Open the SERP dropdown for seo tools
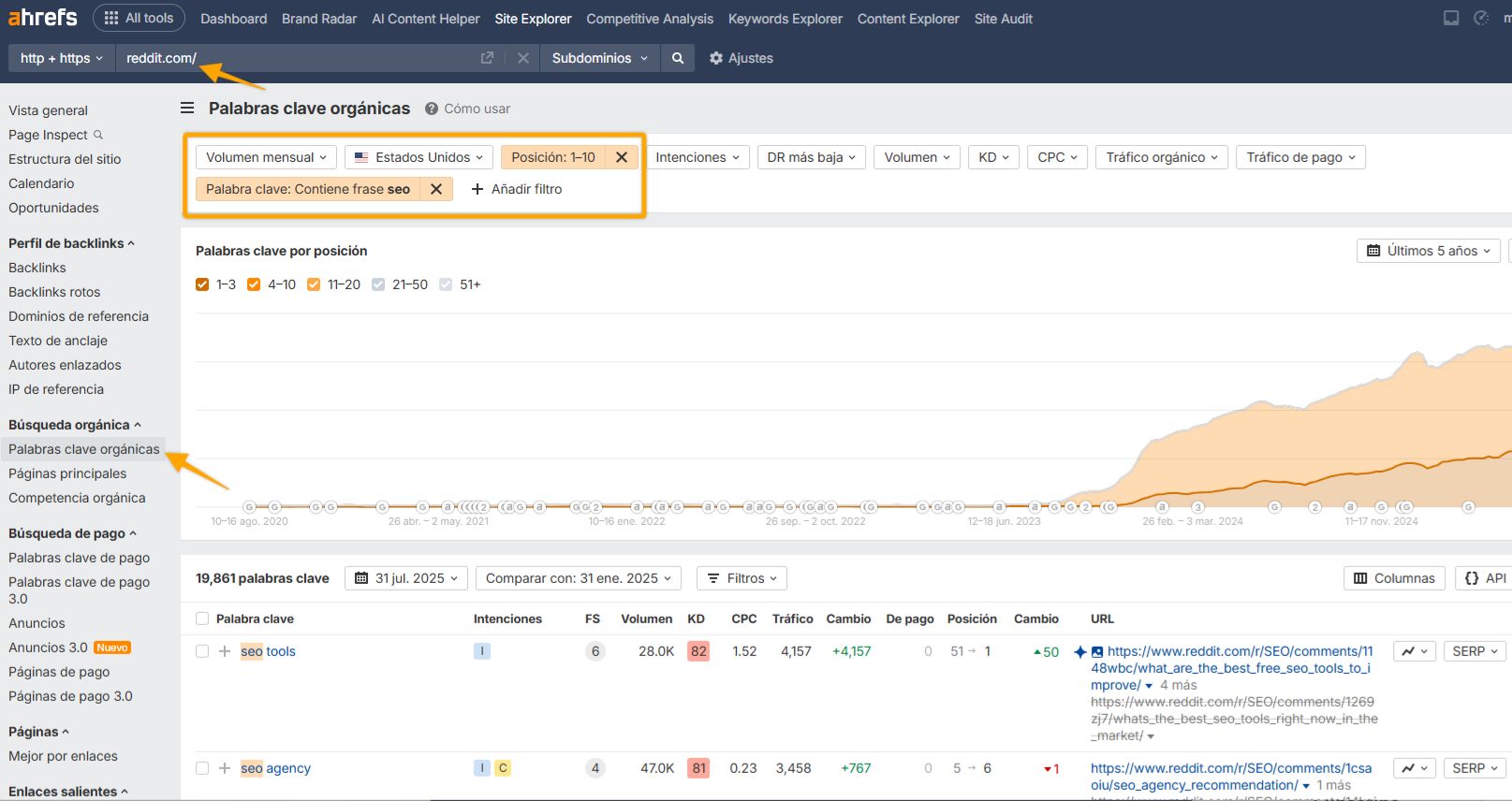1512x801 pixels. point(1475,651)
